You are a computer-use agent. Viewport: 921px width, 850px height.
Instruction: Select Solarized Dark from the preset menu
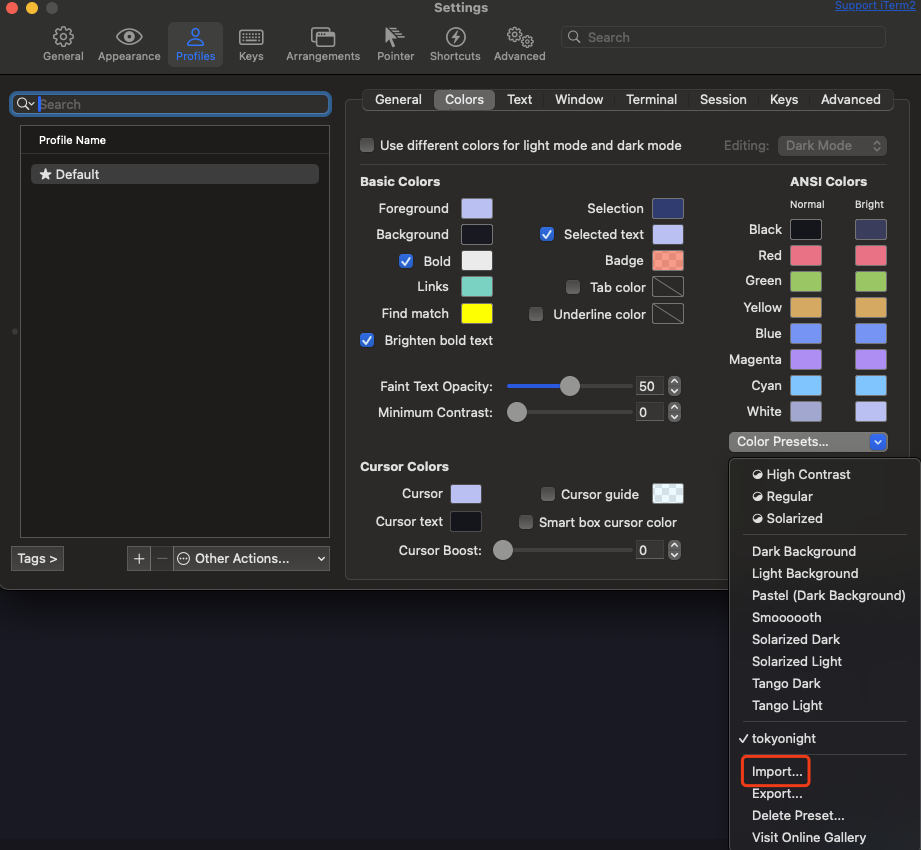click(x=795, y=639)
